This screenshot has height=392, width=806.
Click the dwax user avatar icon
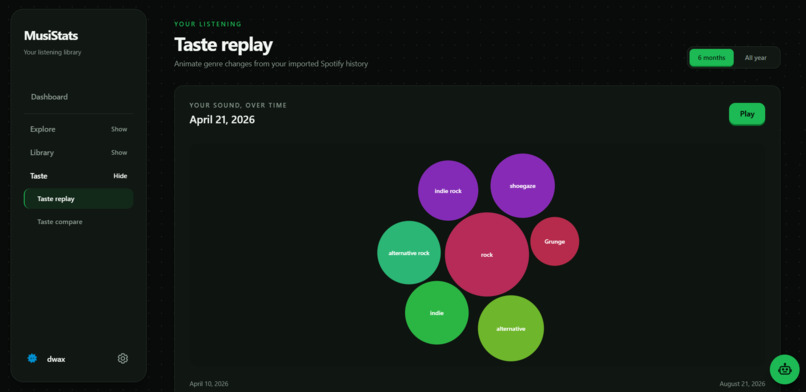click(32, 359)
